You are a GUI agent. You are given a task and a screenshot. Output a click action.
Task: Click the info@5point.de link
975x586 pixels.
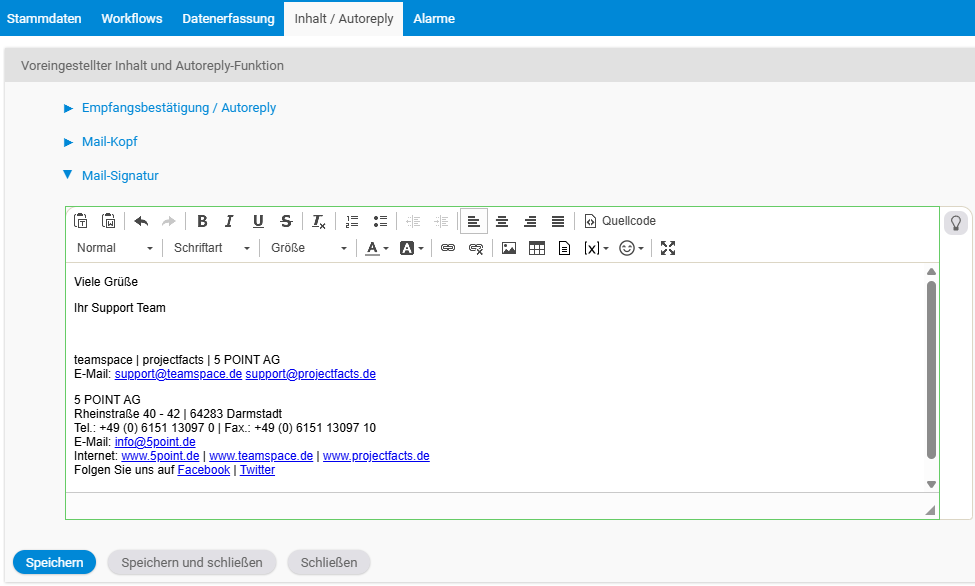pyautogui.click(x=155, y=442)
